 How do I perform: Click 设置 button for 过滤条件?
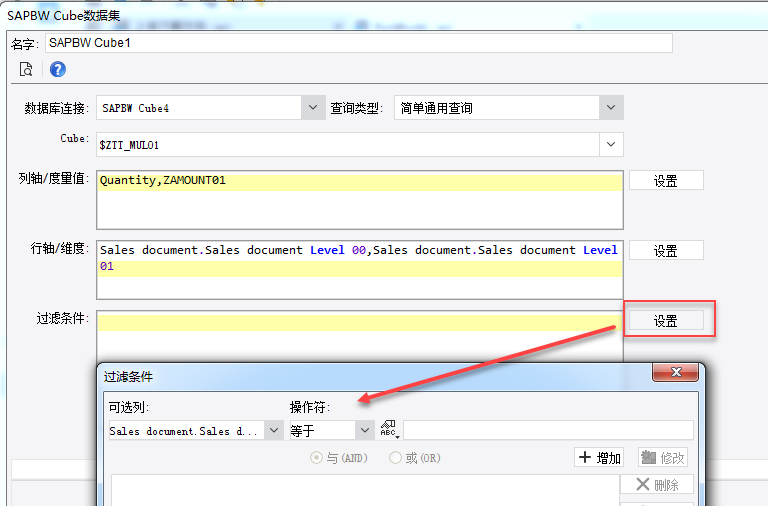[666, 321]
